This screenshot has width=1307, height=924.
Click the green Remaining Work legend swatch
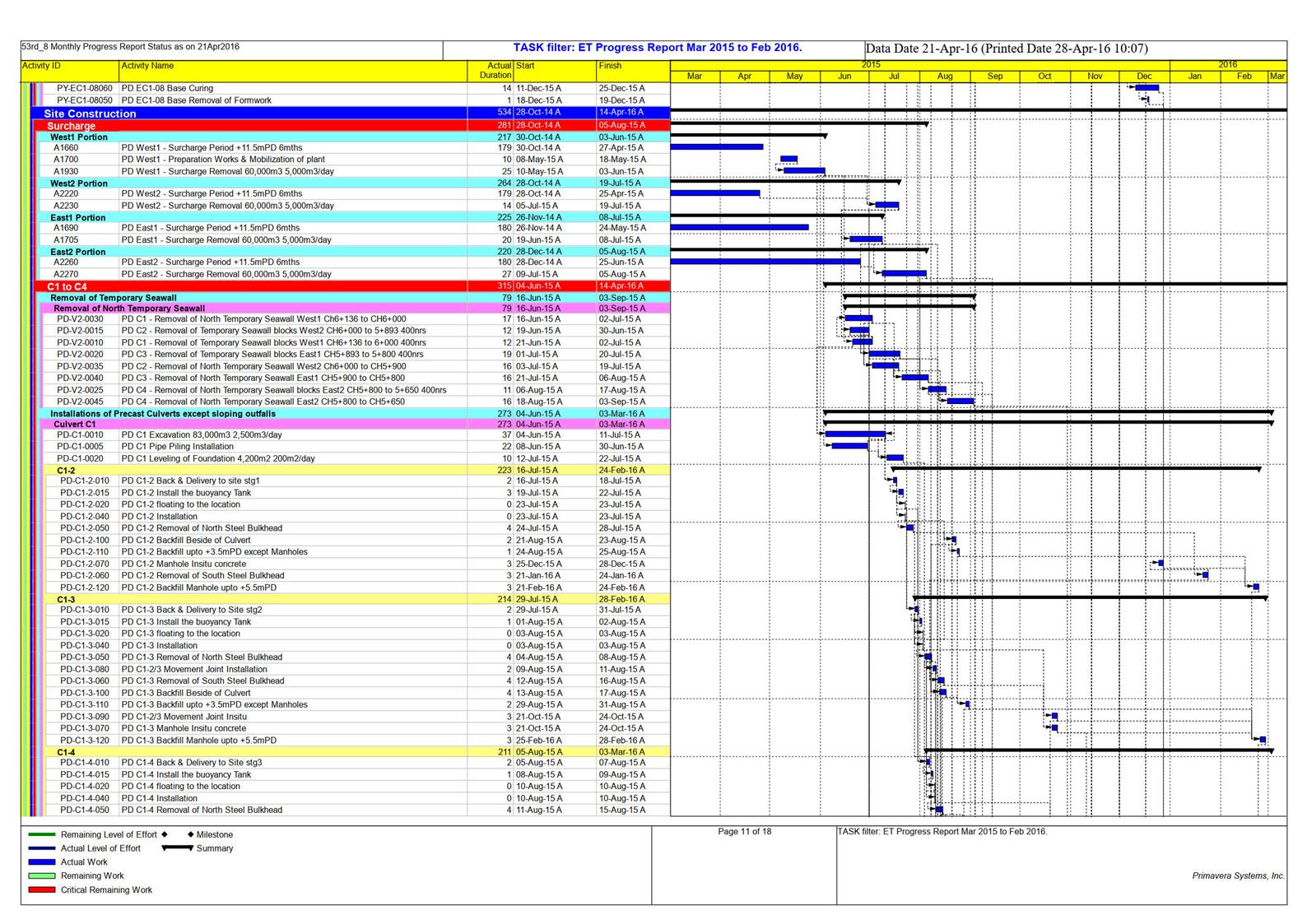click(x=42, y=876)
